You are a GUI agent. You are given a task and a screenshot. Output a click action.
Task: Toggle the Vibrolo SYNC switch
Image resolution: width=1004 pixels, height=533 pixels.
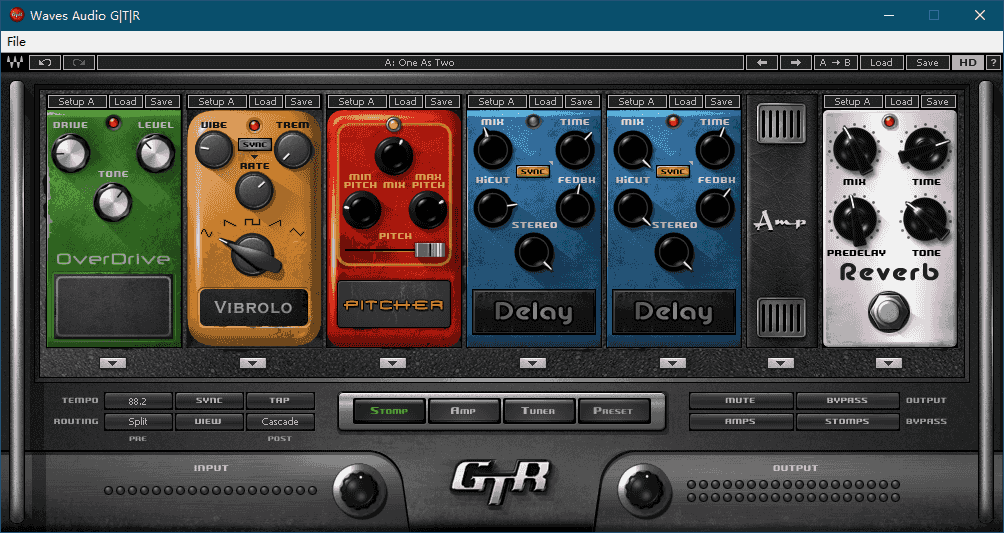coord(254,145)
